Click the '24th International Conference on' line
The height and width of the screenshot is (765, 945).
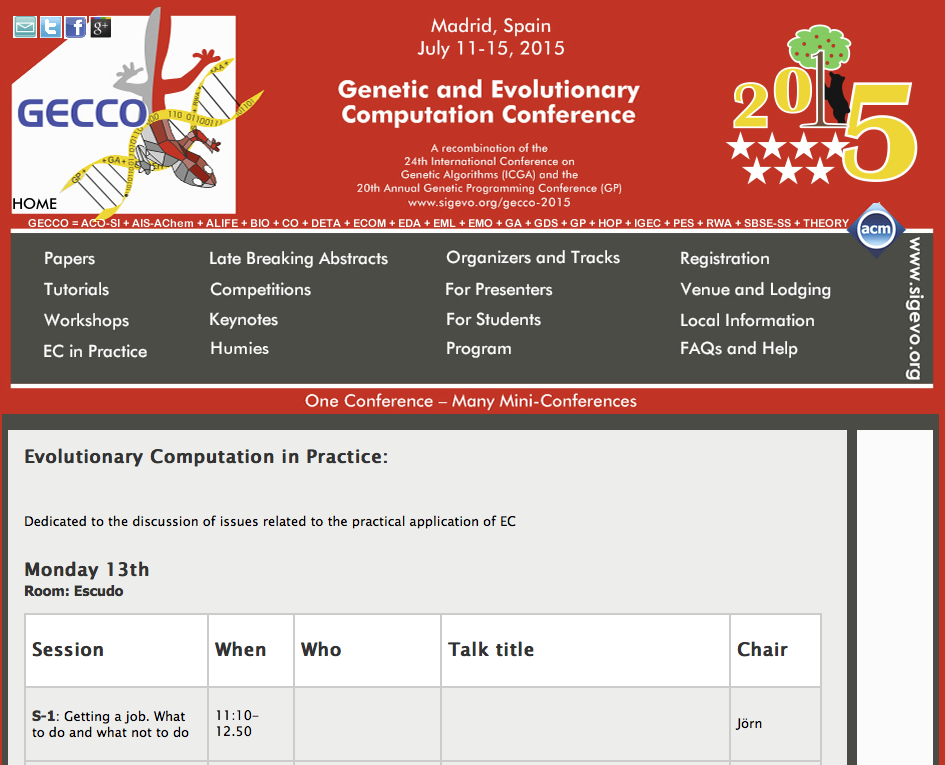(x=489, y=162)
